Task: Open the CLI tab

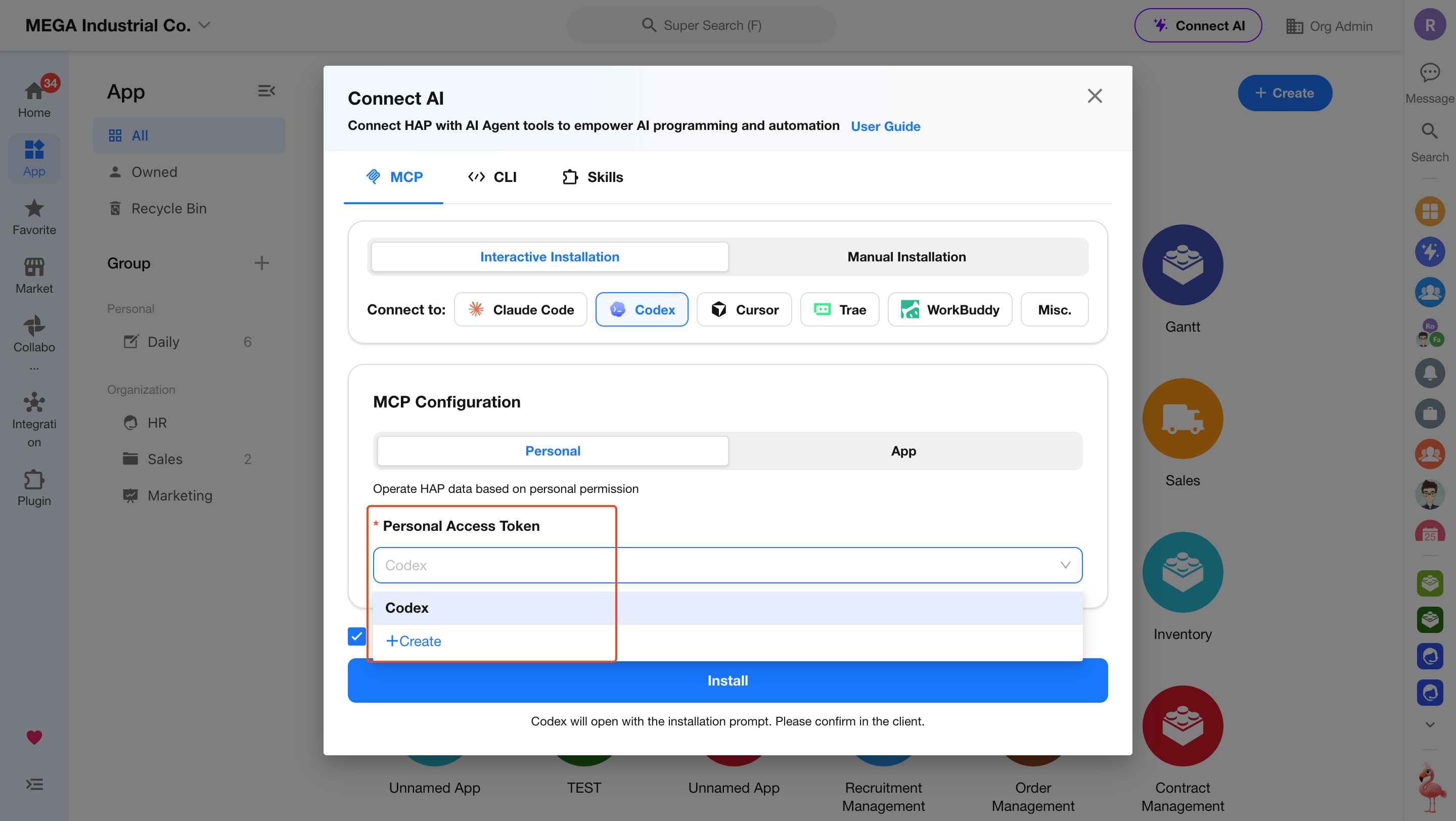Action: [x=492, y=177]
